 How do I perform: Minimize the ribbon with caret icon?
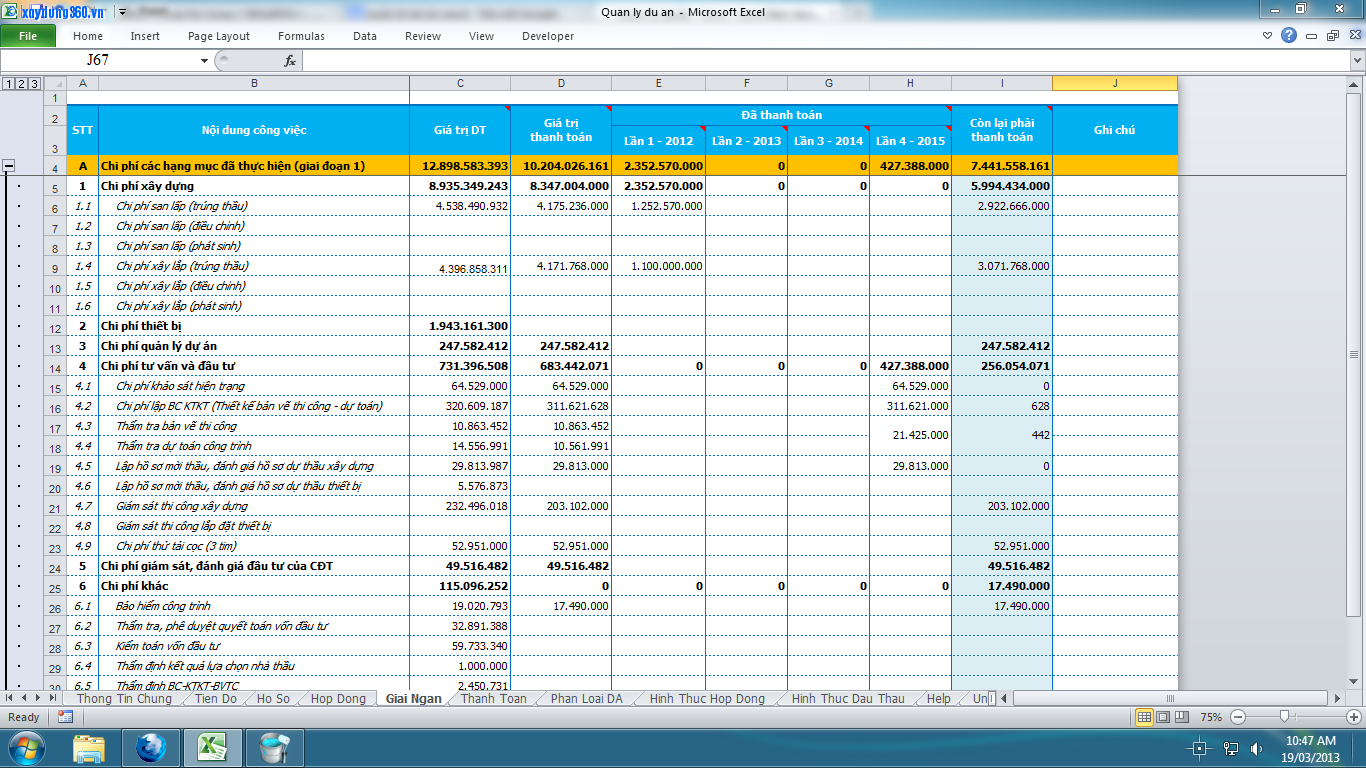click(x=1268, y=35)
